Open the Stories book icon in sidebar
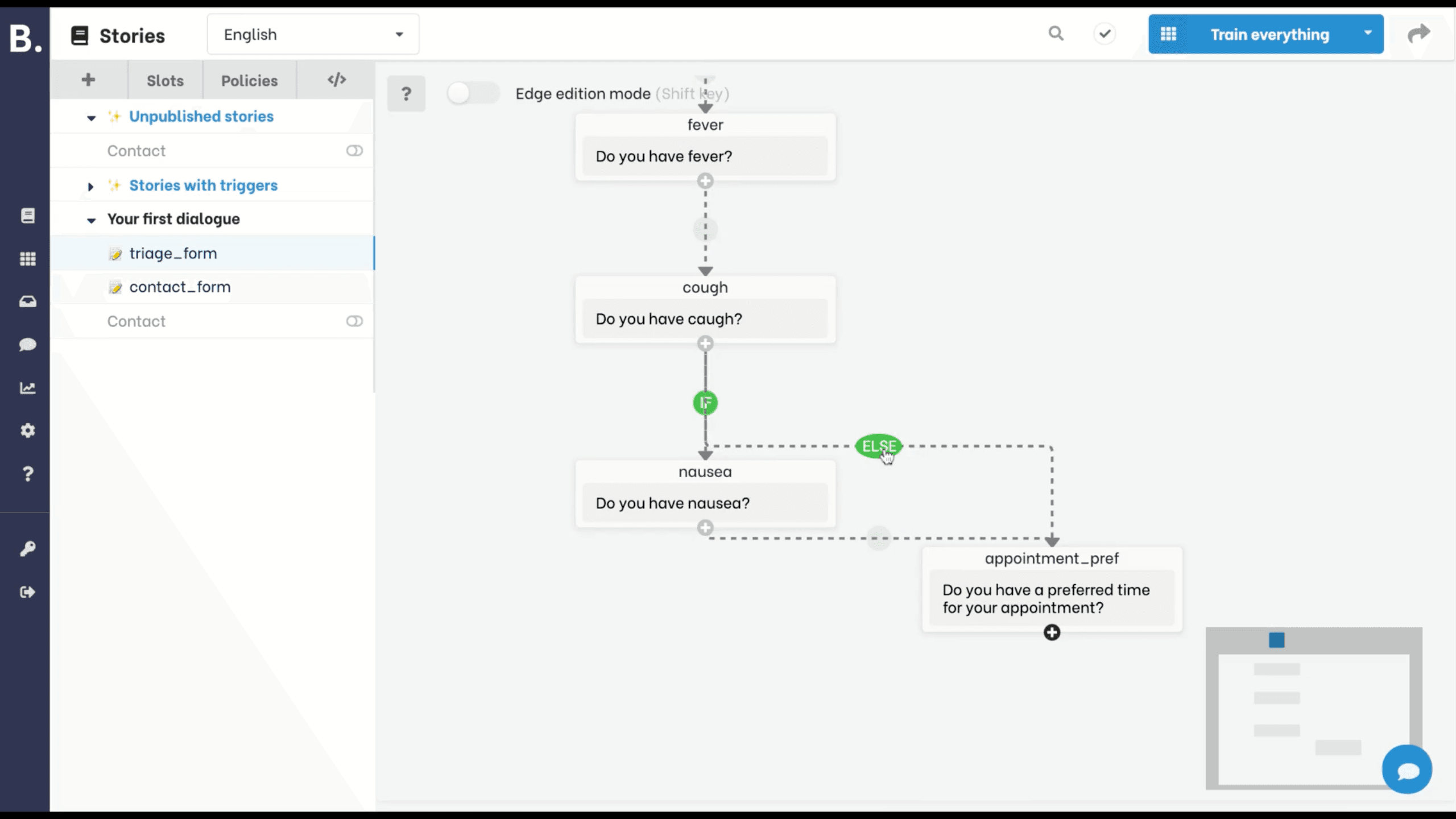This screenshot has width=1456, height=819. coord(28,216)
